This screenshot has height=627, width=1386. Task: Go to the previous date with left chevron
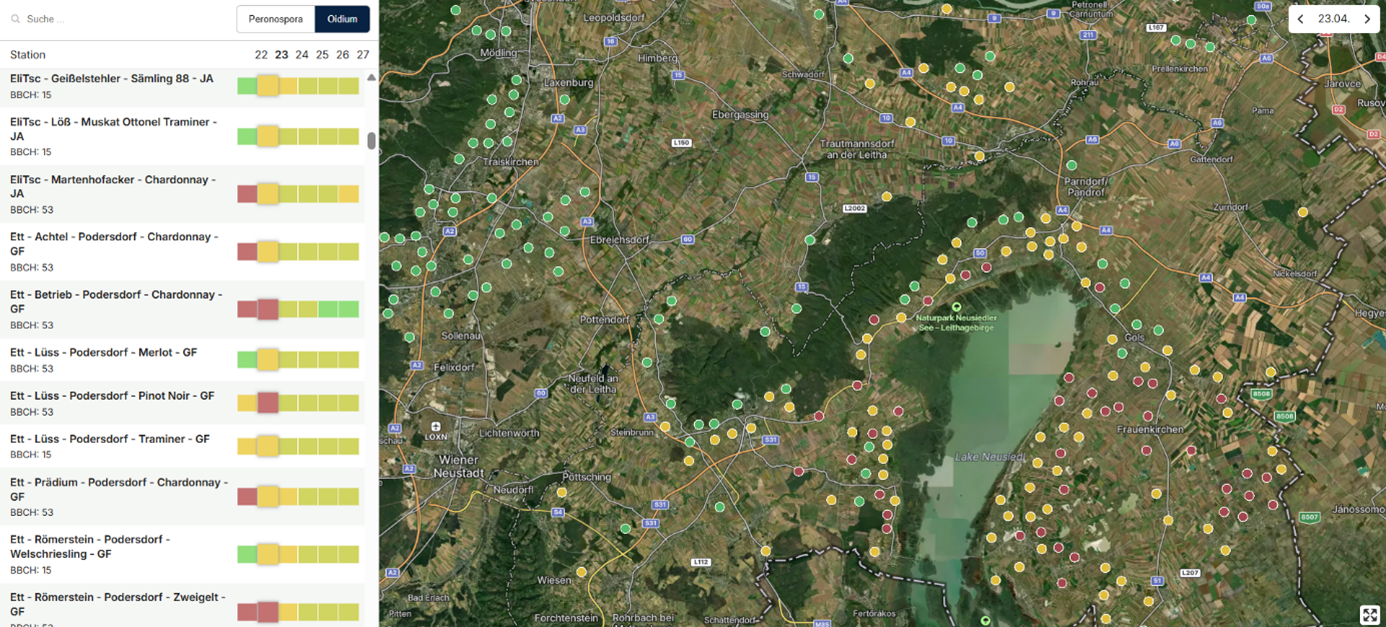1300,19
